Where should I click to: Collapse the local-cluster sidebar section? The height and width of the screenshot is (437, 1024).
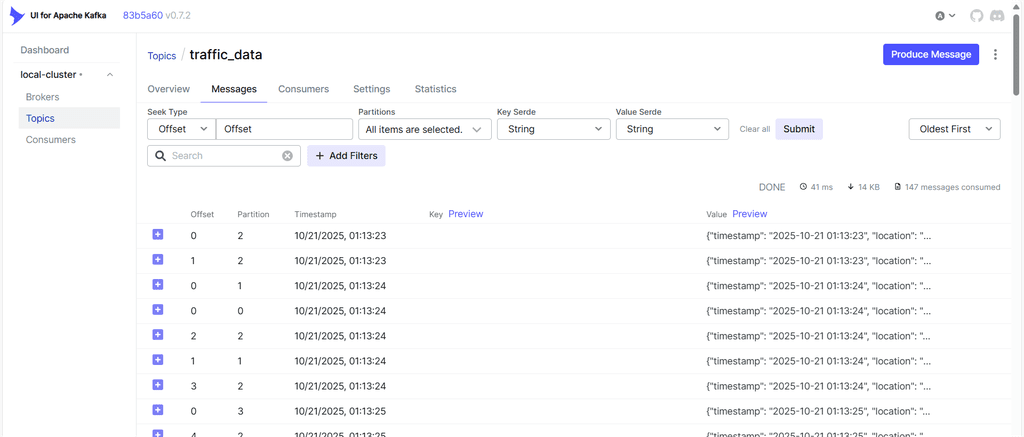tap(109, 75)
